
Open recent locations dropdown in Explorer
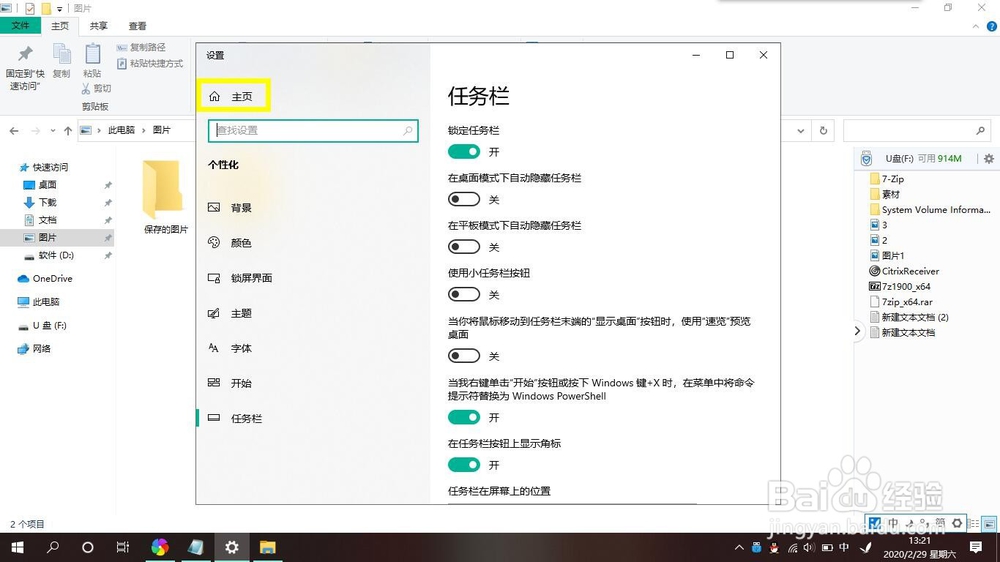pyautogui.click(x=52, y=131)
